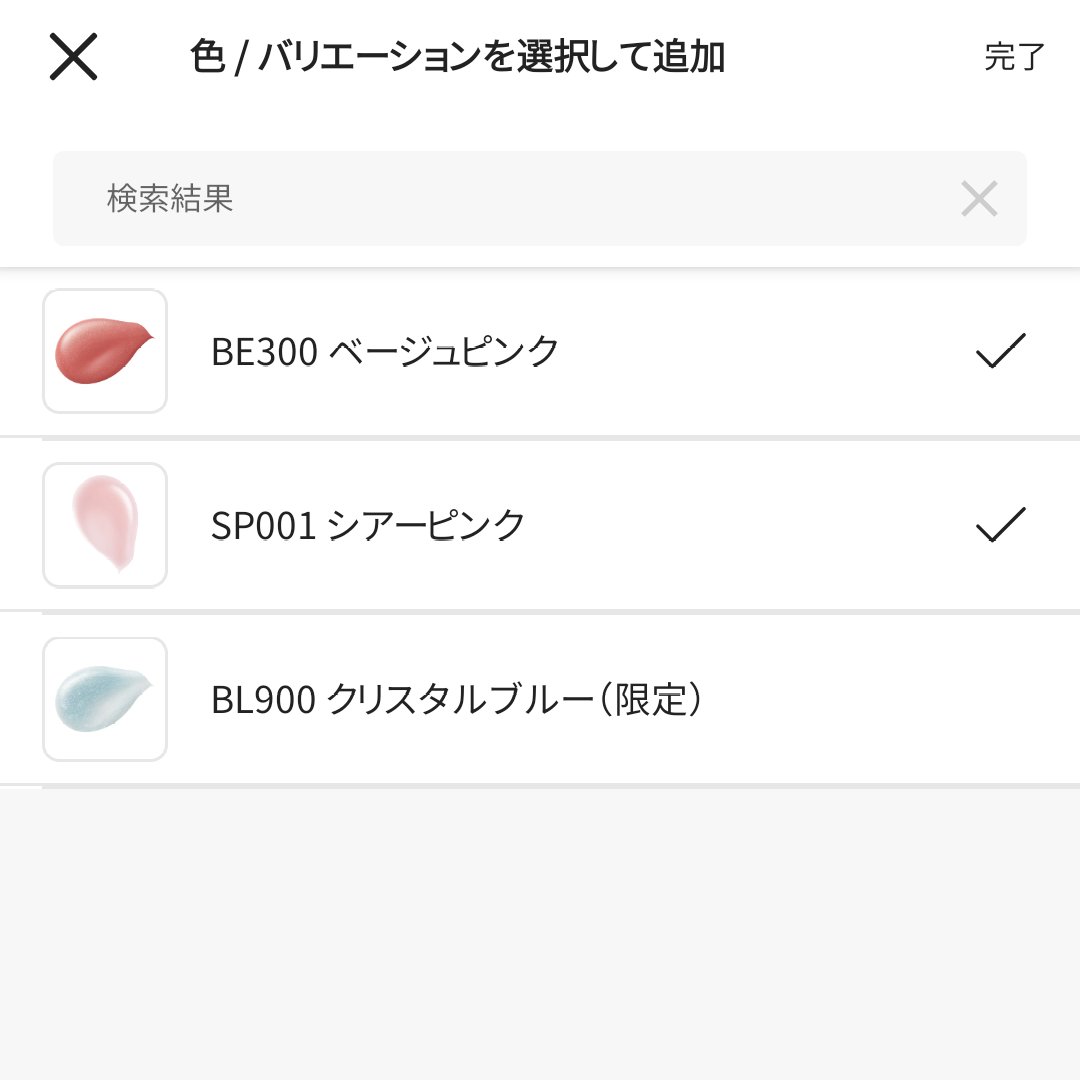Click the SP001 color code text
This screenshot has height=1080, width=1080.
tap(263, 525)
